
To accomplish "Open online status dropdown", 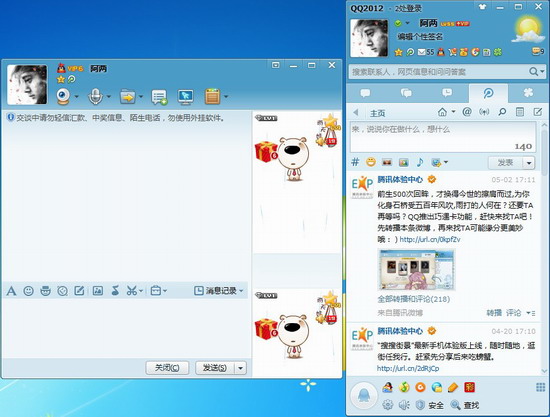I will coord(408,23).
